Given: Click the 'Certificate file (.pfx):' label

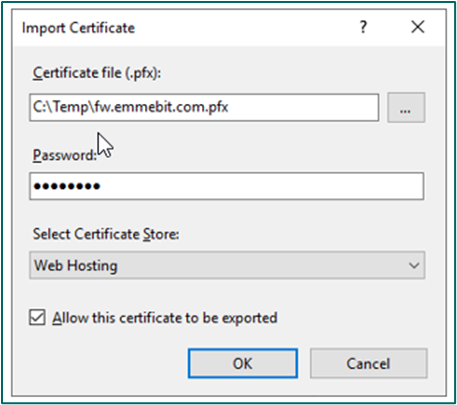Looking at the screenshot, I should click(x=97, y=73).
